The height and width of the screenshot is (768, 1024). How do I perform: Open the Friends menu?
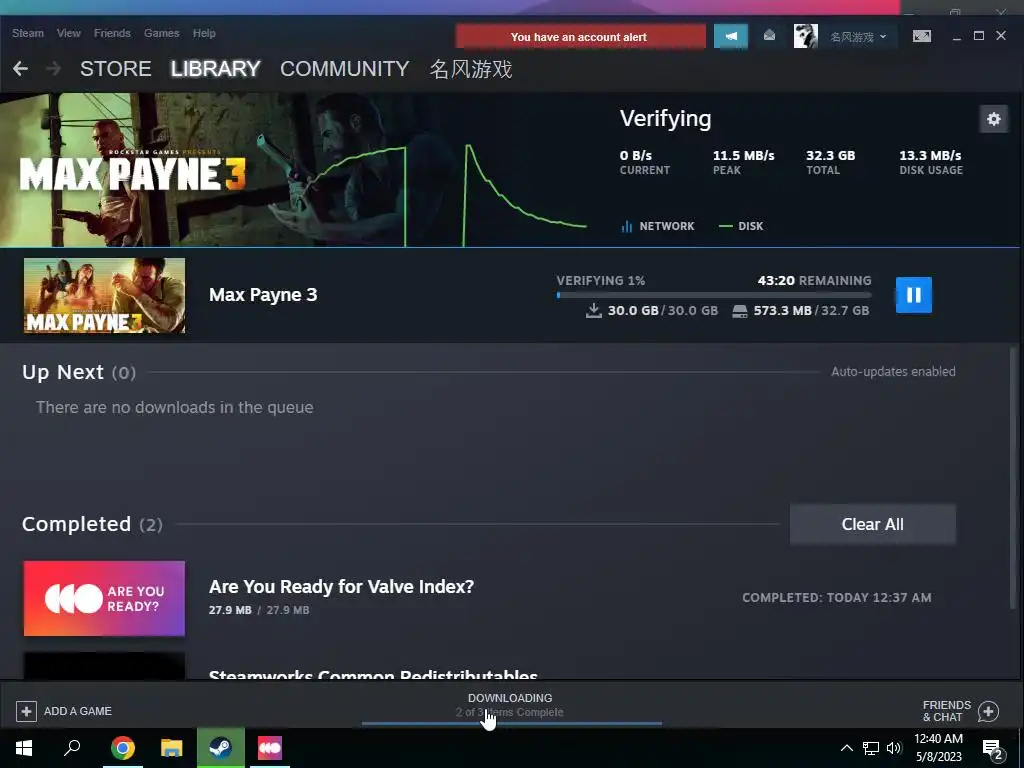[x=112, y=33]
